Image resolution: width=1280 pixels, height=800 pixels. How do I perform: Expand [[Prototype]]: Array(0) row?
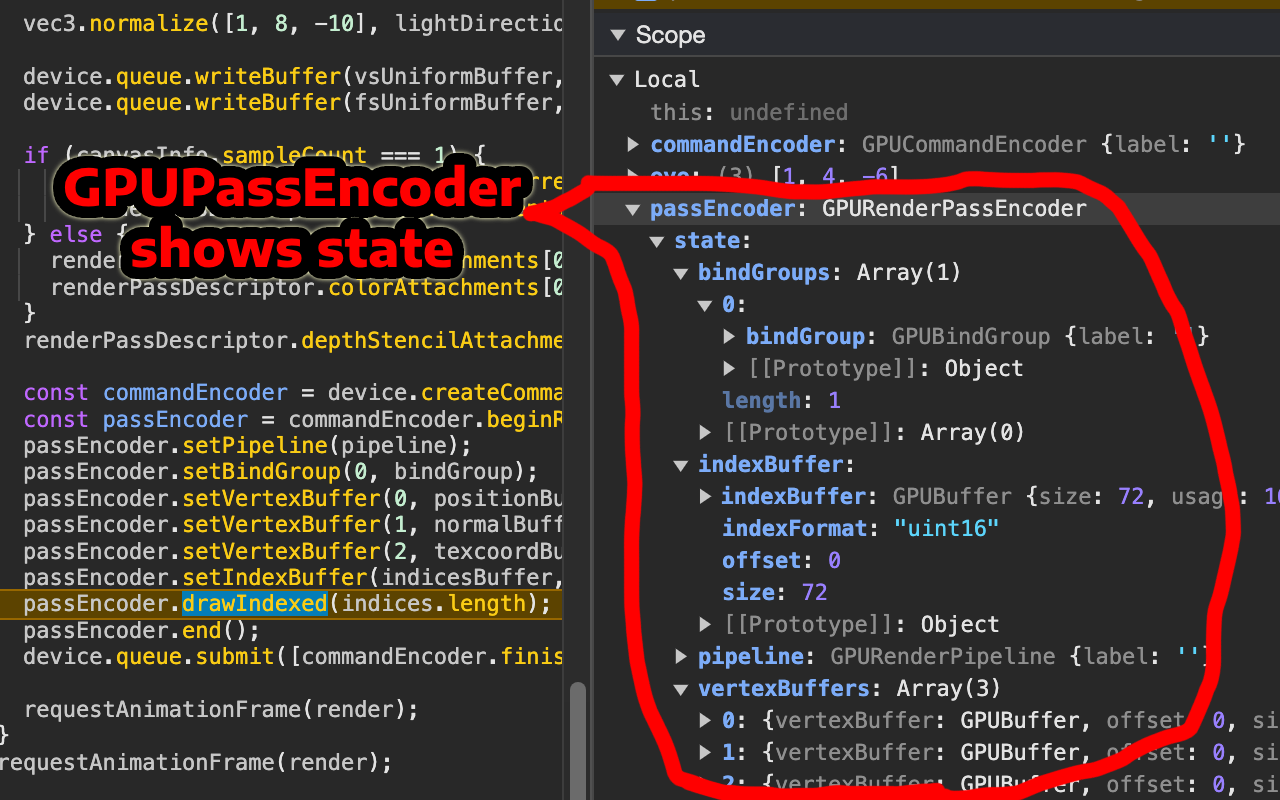706,432
